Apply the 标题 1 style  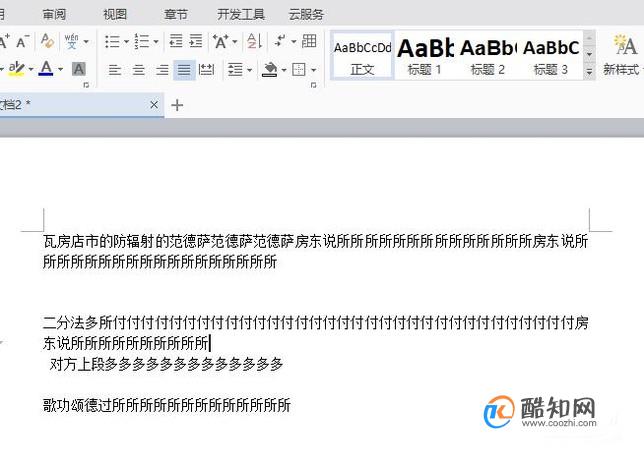click(425, 56)
